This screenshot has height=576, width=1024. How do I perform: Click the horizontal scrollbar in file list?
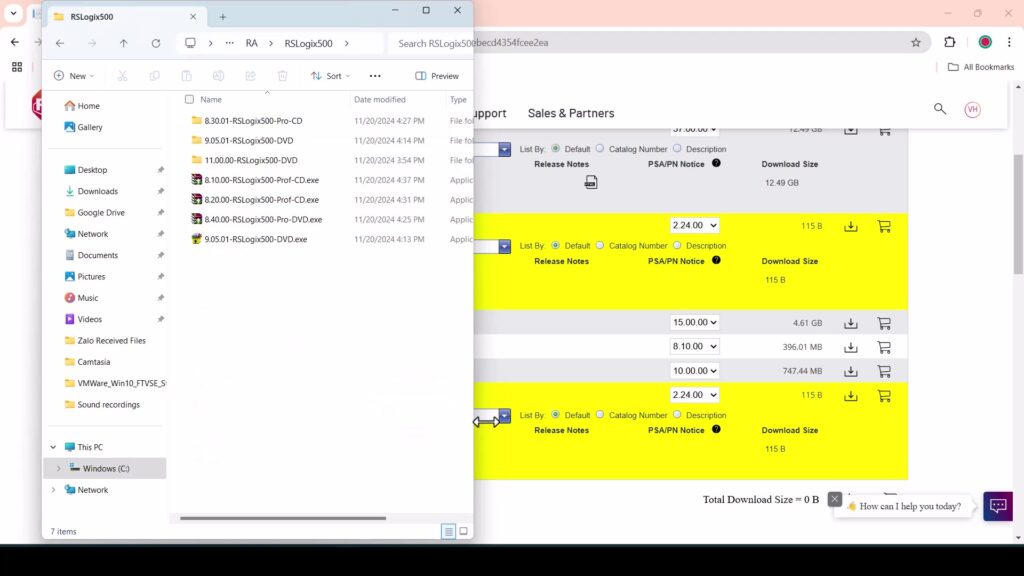pos(282,518)
